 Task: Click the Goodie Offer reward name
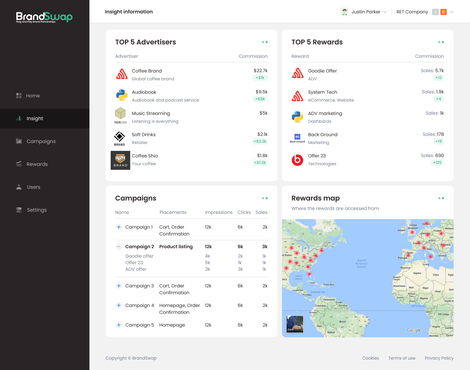point(322,71)
